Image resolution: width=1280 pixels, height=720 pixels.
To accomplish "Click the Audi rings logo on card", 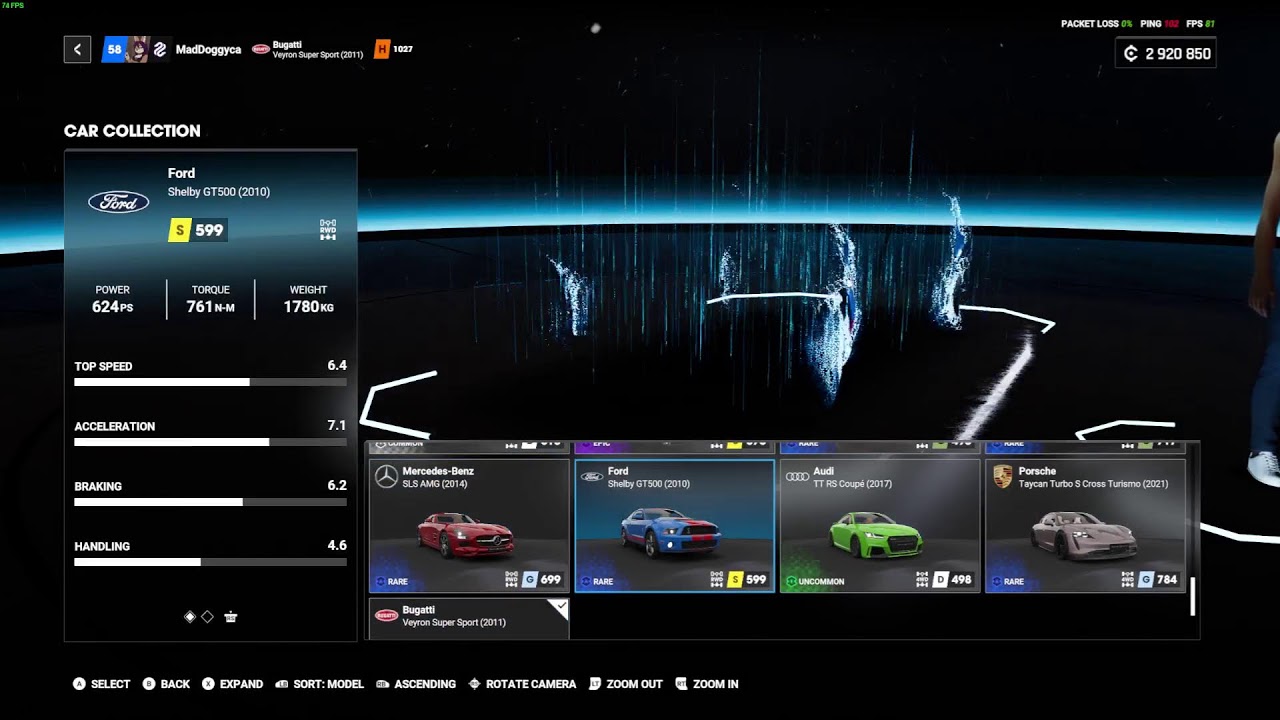I will 797,477.
